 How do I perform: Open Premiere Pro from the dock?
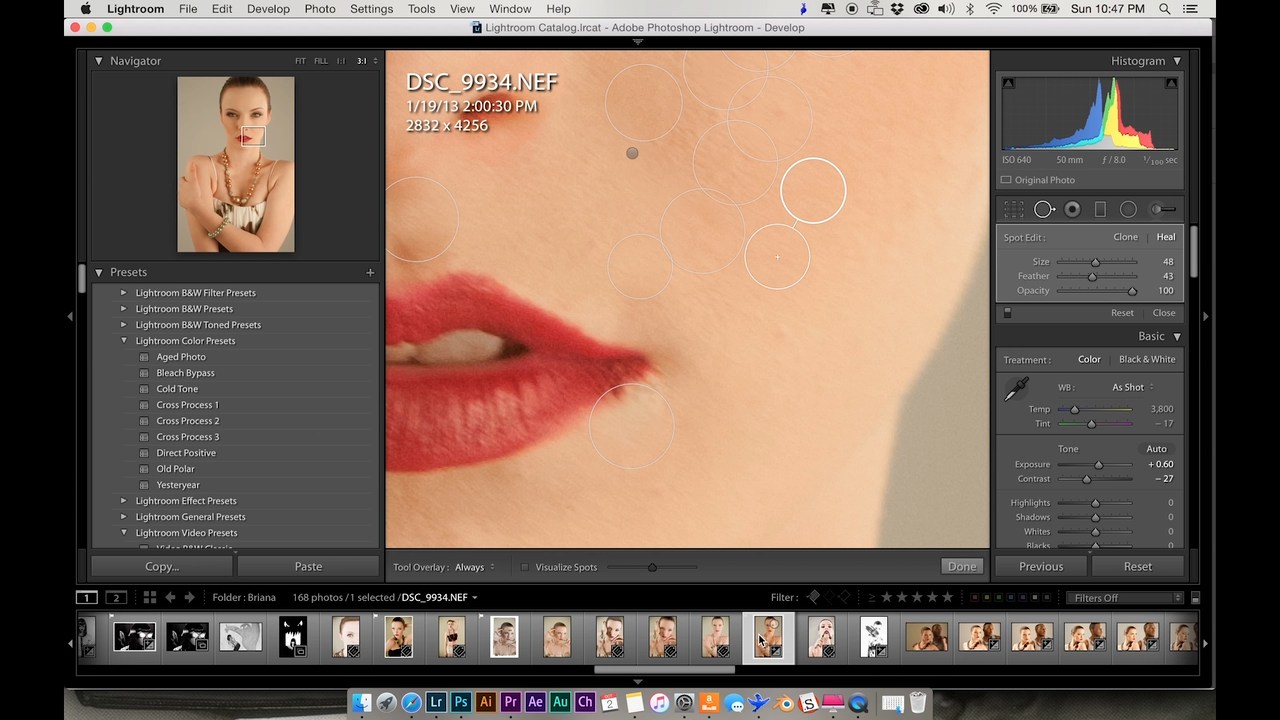pyautogui.click(x=510, y=702)
